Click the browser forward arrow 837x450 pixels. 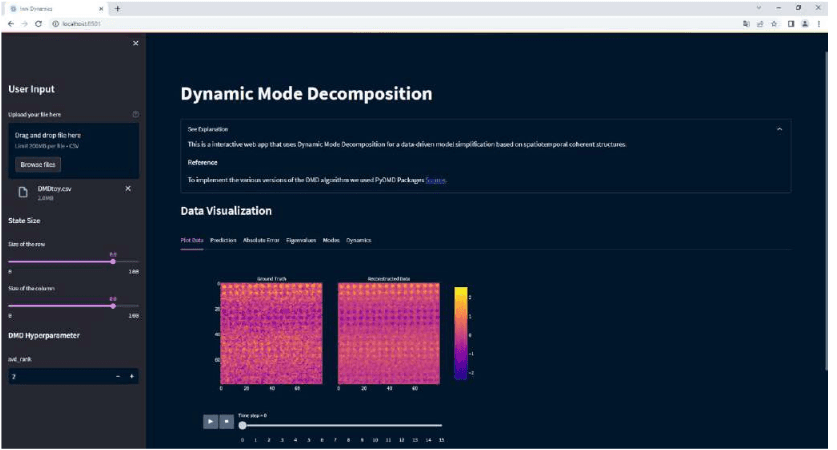tap(25, 23)
